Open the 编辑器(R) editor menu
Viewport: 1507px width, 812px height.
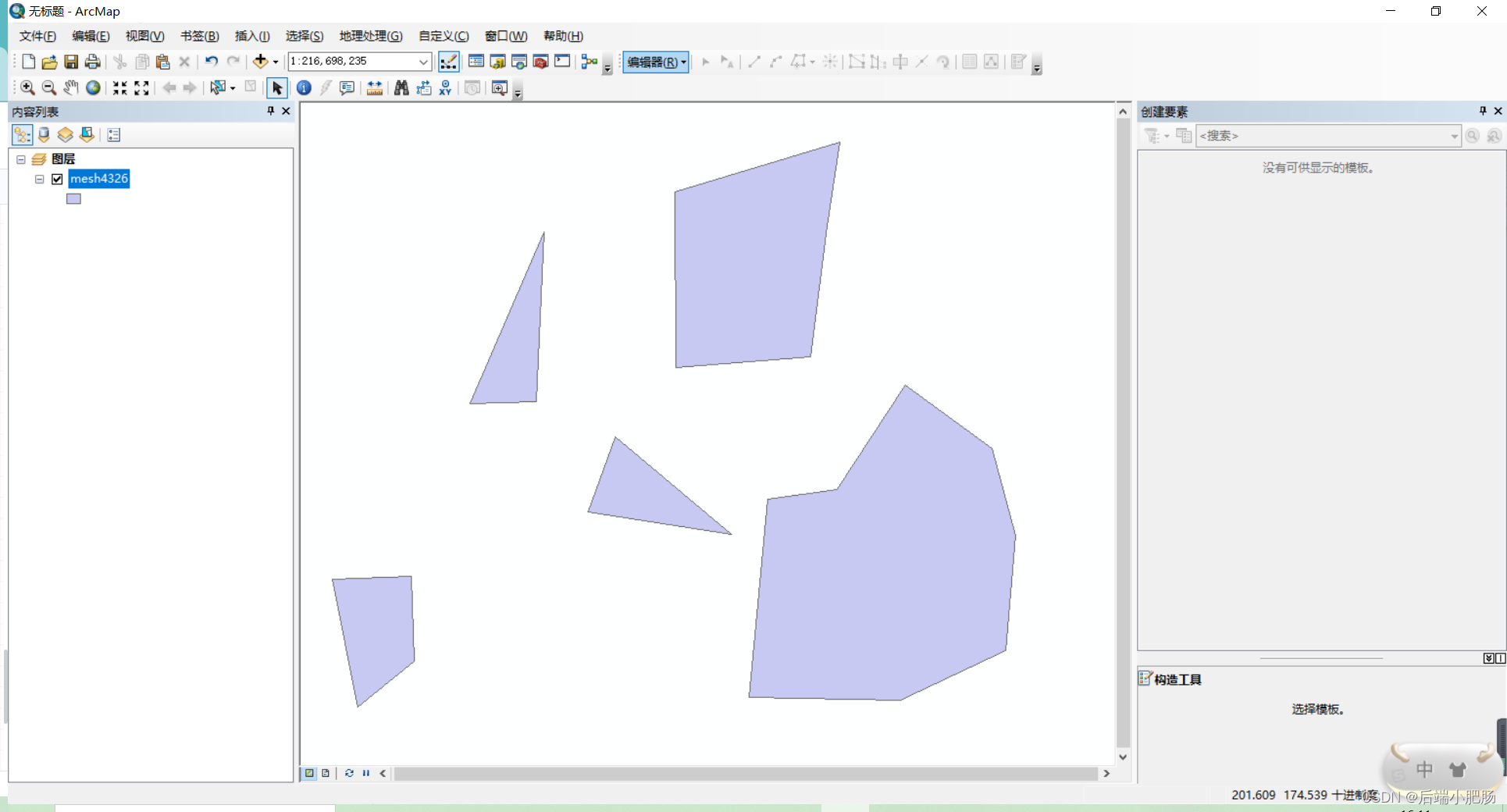[654, 62]
